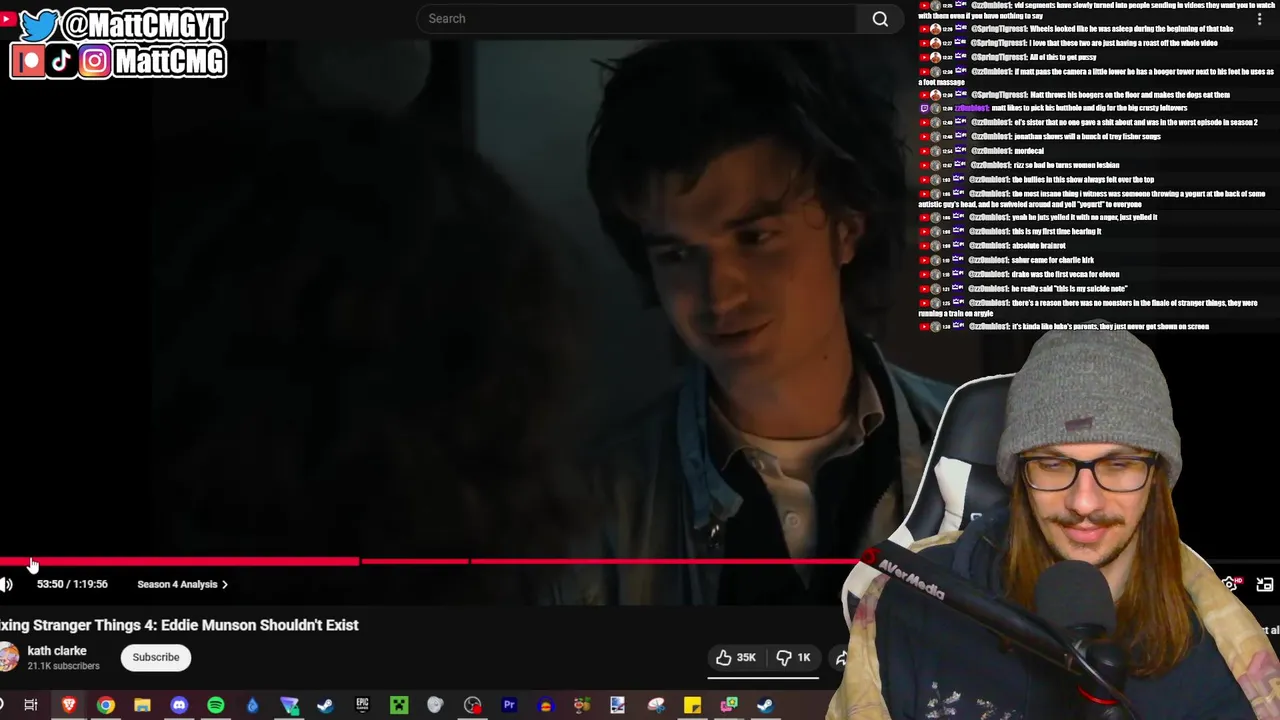
Task: Click the 53:50 / 1:19:56 time display
Action: (x=72, y=584)
